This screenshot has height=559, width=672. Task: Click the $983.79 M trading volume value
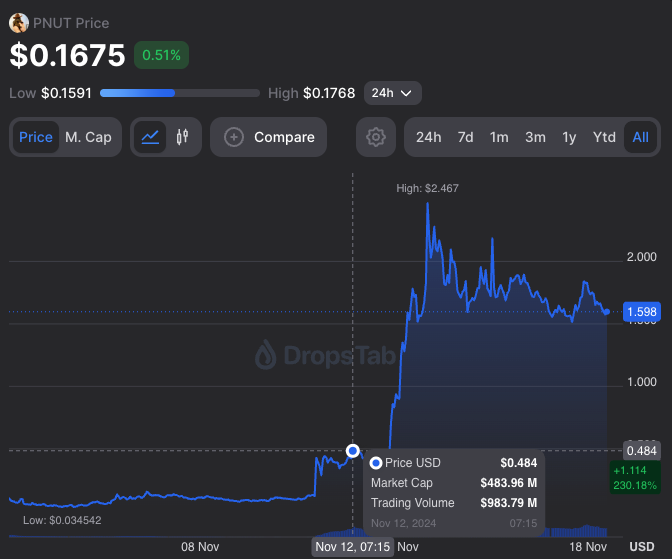tap(509, 503)
